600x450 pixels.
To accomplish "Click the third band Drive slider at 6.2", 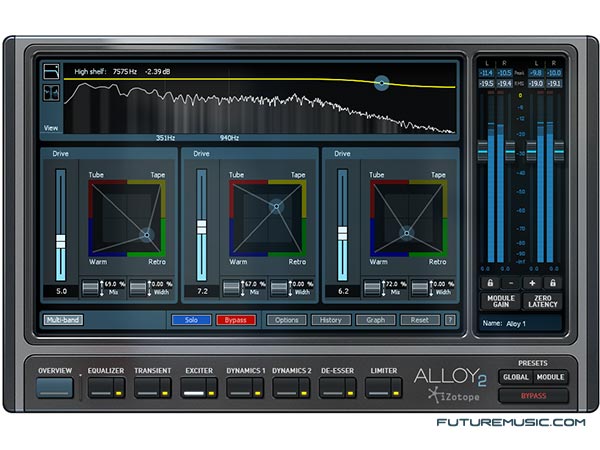I will (342, 233).
